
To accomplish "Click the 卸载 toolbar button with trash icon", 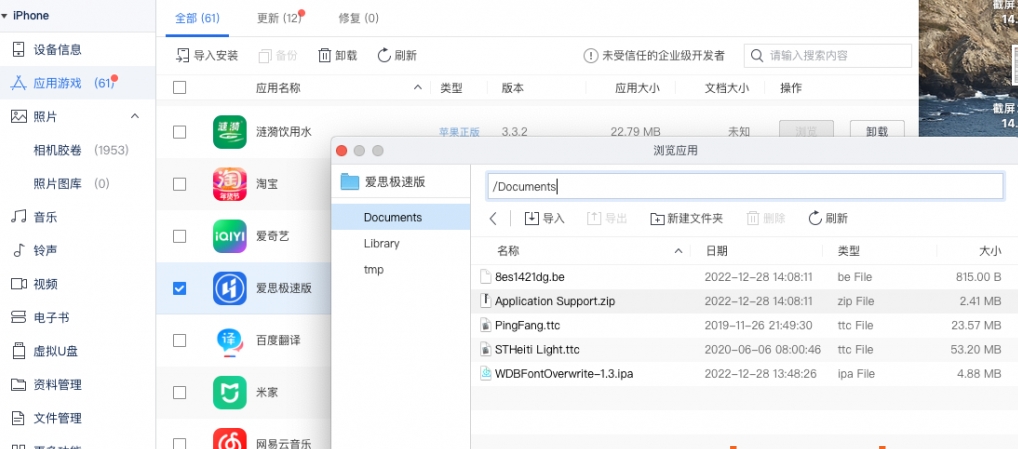I will tap(338, 56).
